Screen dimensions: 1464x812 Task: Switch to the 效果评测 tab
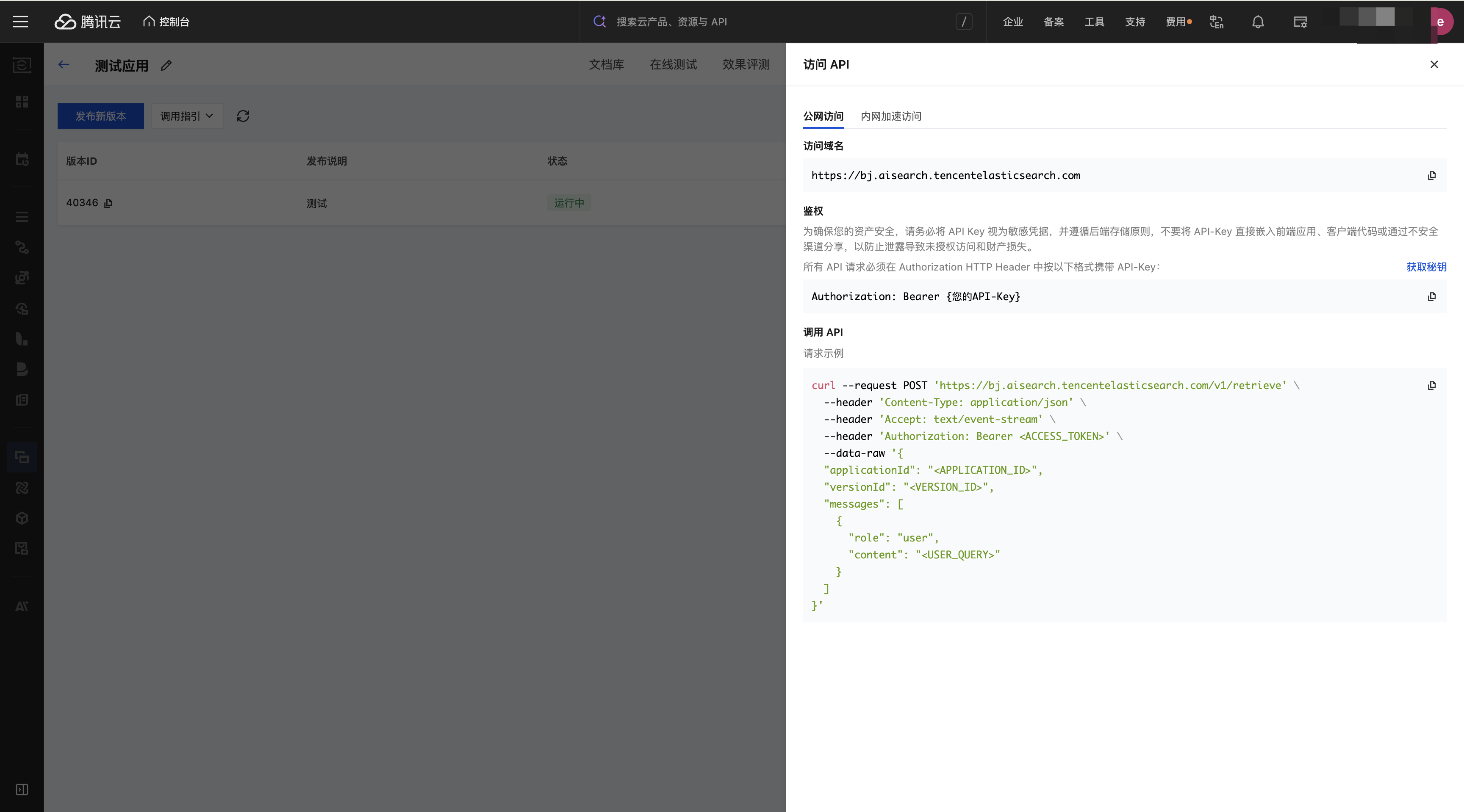point(746,65)
